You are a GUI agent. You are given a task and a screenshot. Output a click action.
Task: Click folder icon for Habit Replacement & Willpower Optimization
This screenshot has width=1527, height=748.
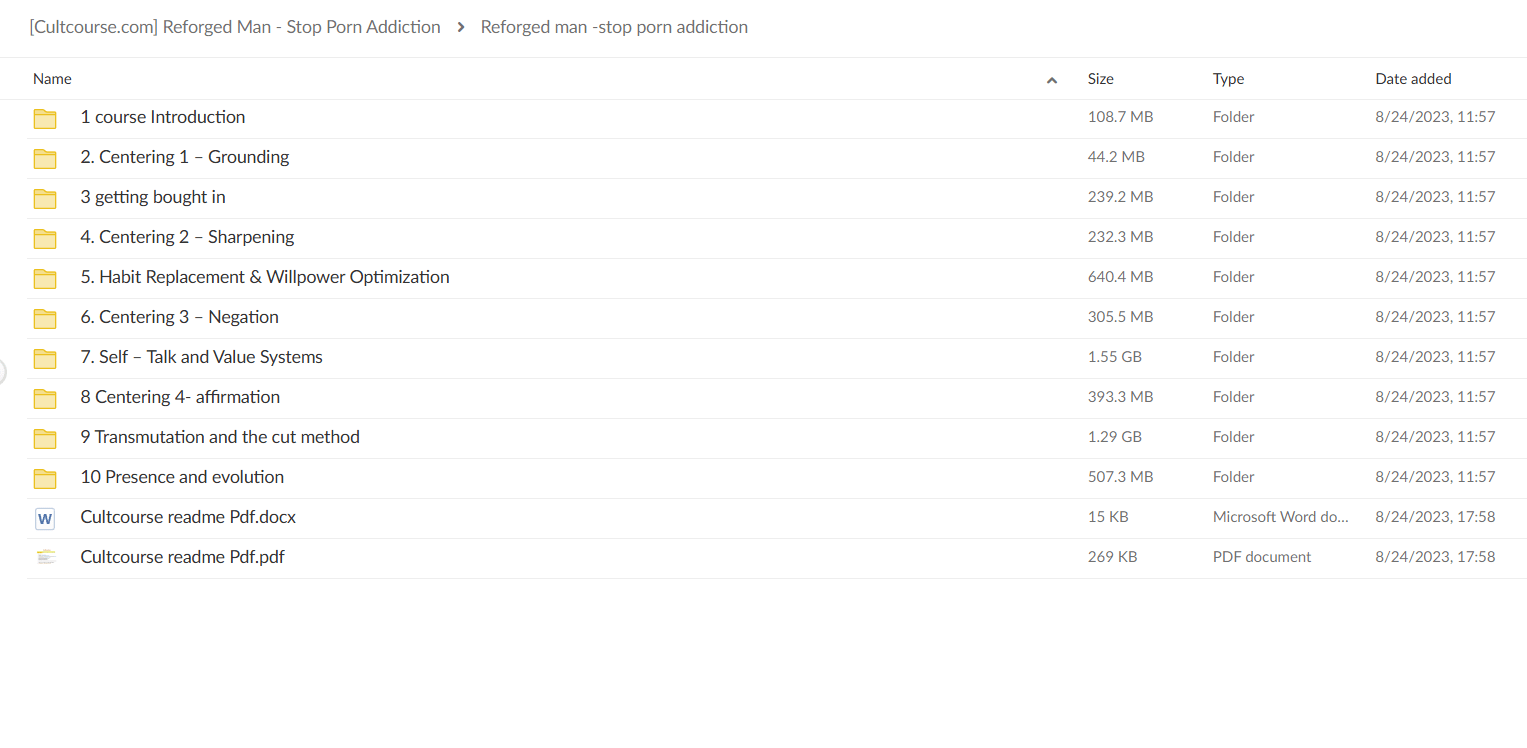click(x=45, y=278)
